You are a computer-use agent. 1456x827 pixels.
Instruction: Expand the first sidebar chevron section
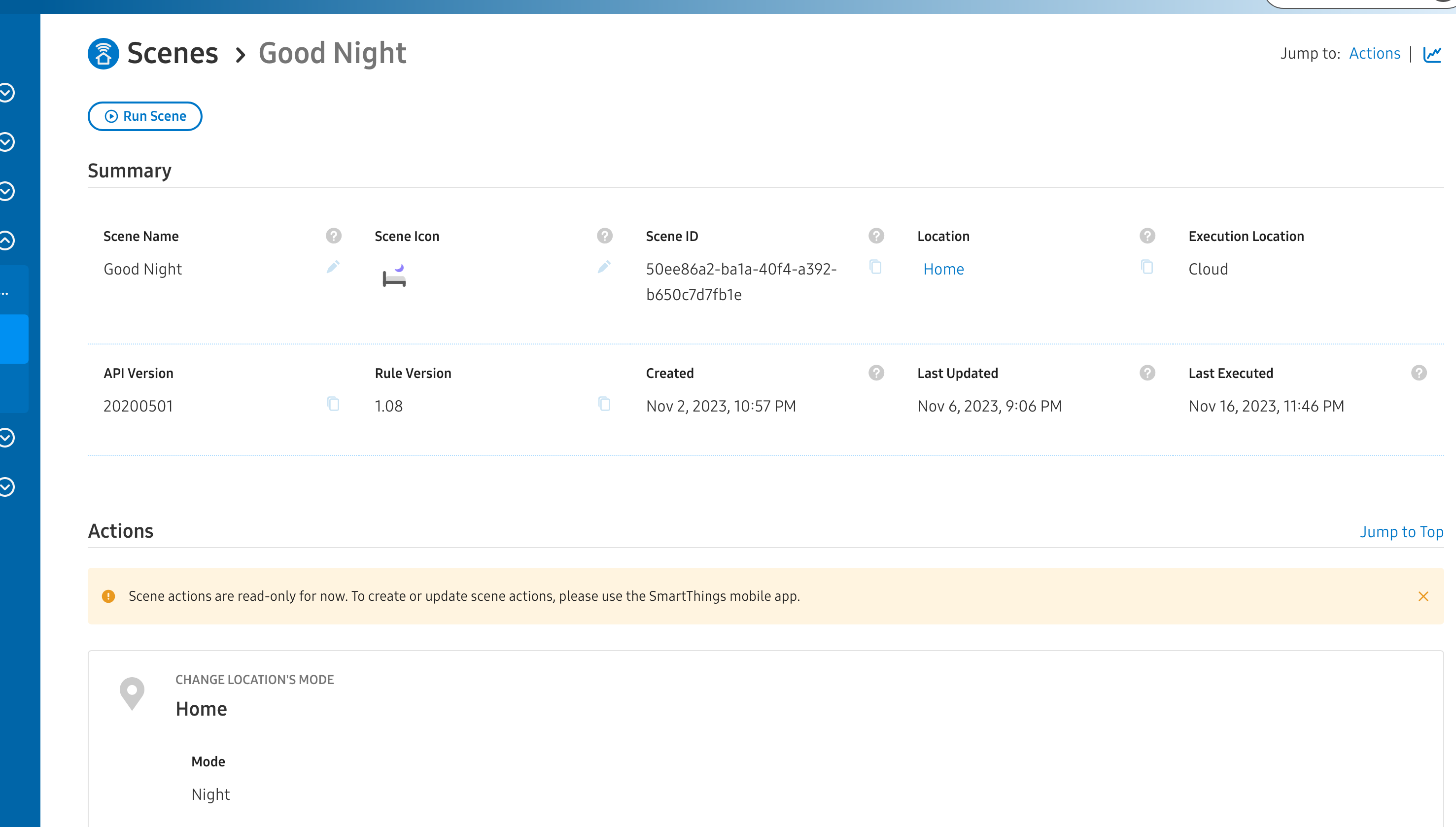tap(7, 93)
